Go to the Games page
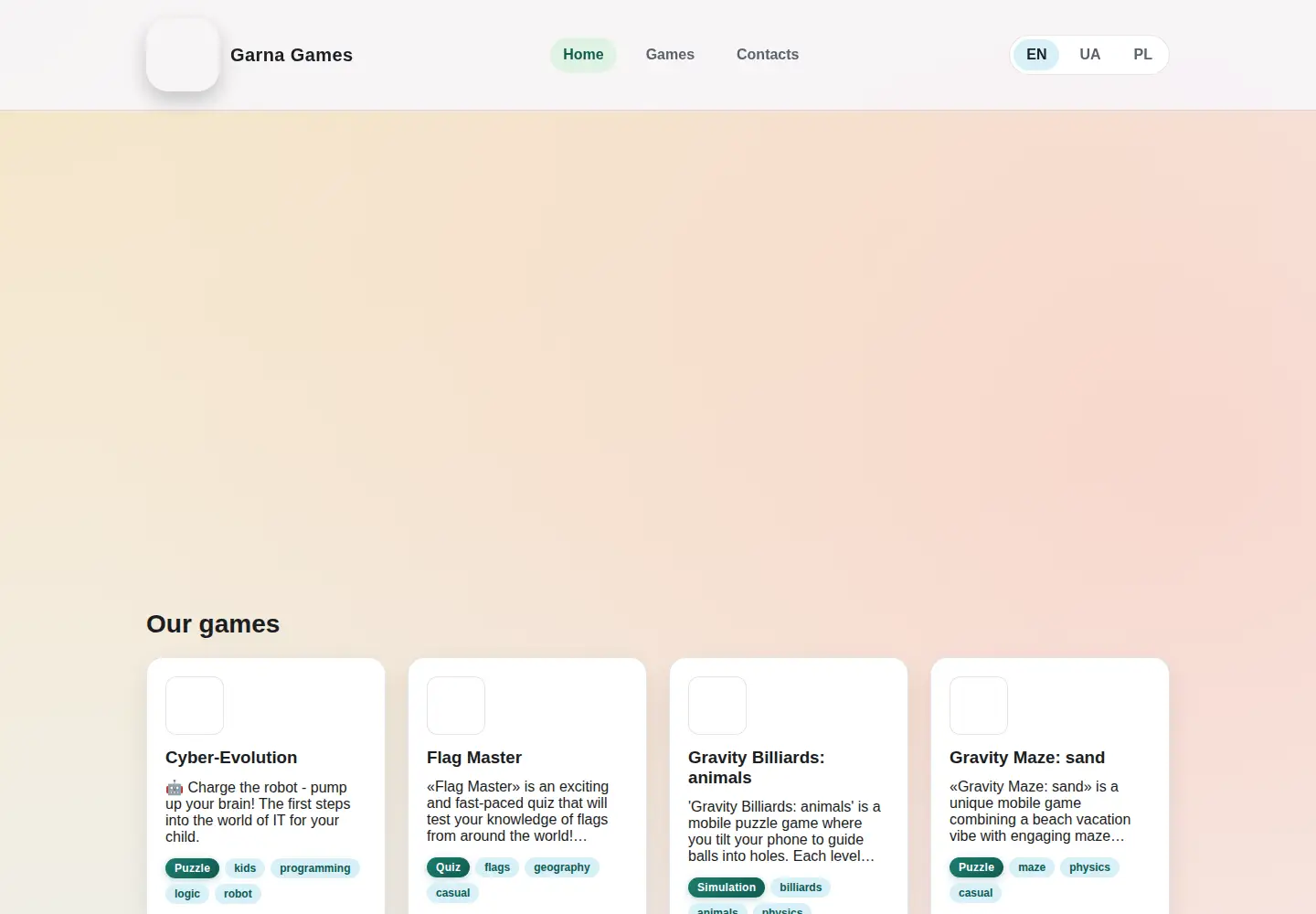Viewport: 1316px width, 914px height. [x=670, y=55]
